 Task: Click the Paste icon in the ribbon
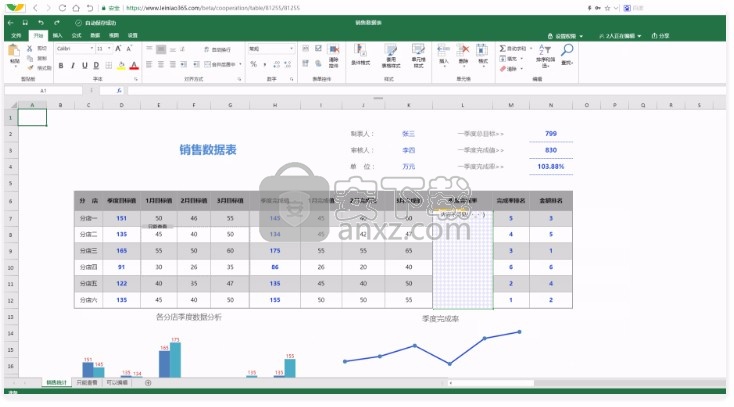[x=14, y=52]
